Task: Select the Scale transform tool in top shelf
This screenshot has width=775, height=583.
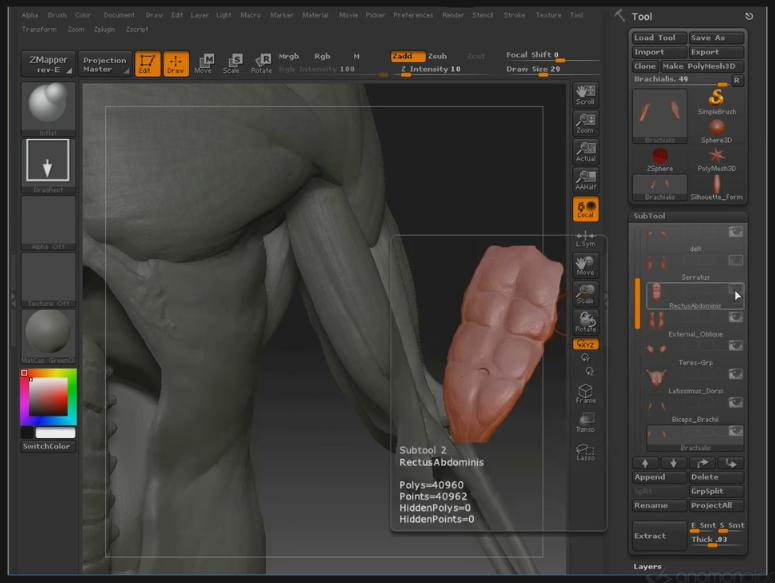Action: pyautogui.click(x=232, y=64)
